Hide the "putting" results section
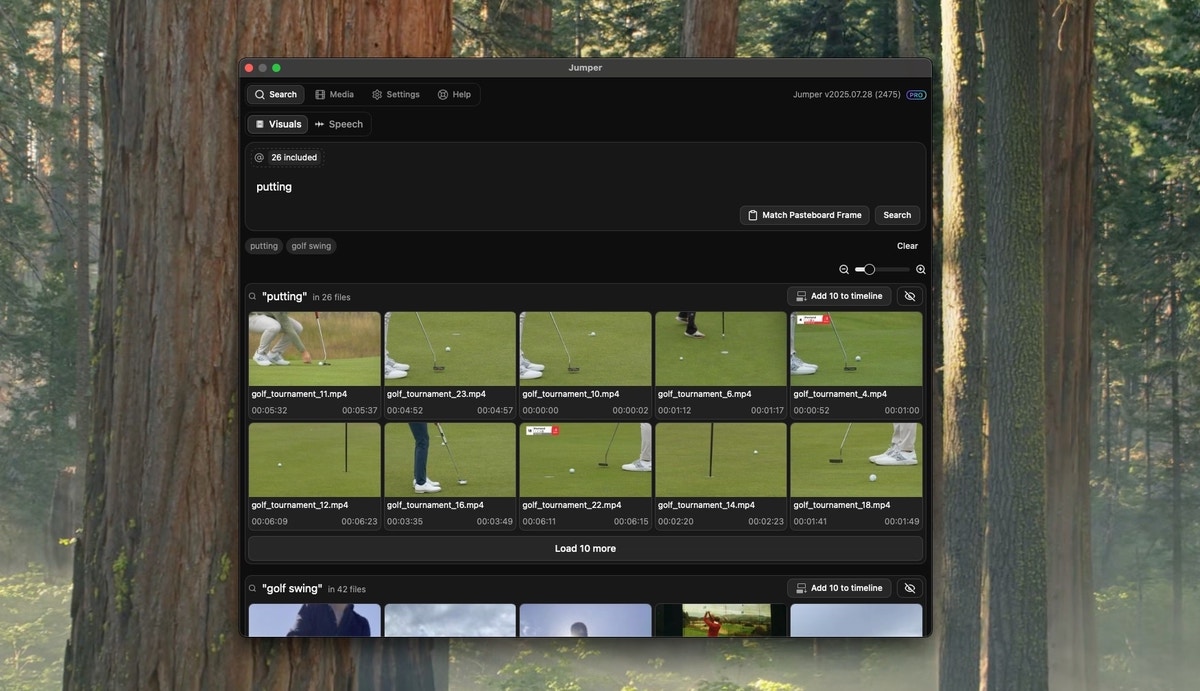1200x691 pixels. [910, 296]
